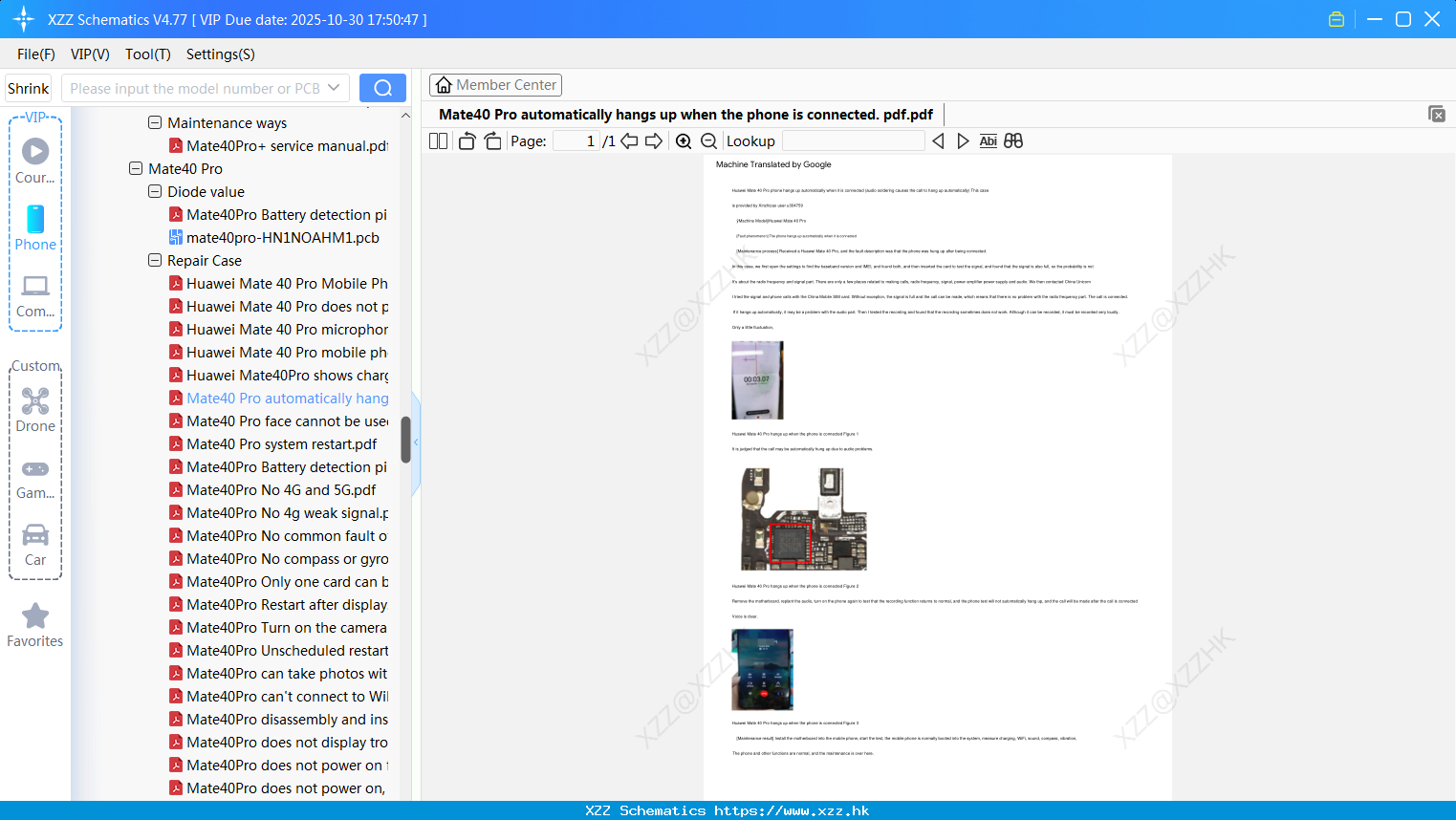This screenshot has width=1456, height=820.
Task: Click the phone call screen thumbnail
Action: (757, 380)
